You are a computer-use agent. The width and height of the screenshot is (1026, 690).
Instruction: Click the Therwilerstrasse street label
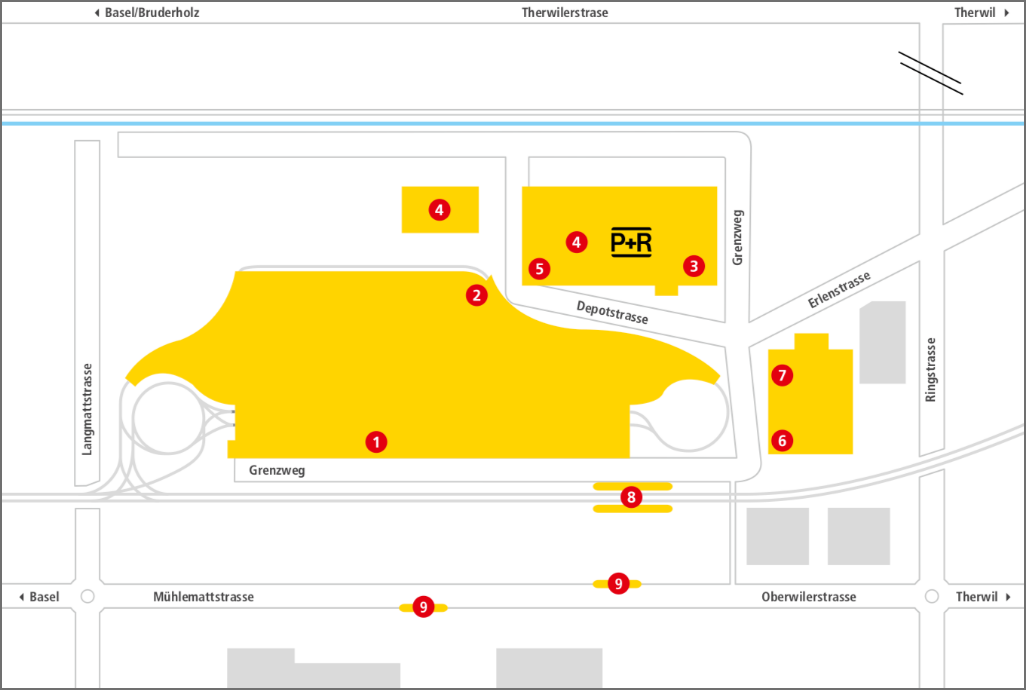(x=565, y=13)
